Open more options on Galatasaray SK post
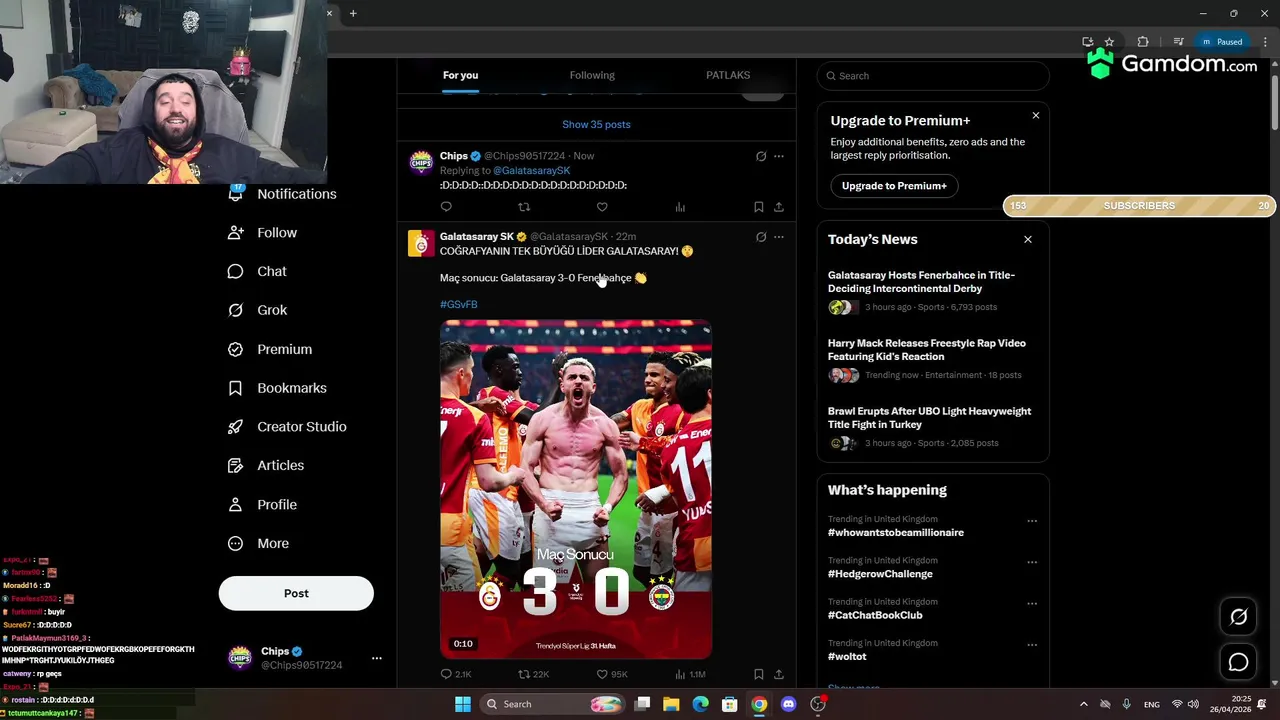Image resolution: width=1280 pixels, height=720 pixels. [779, 237]
